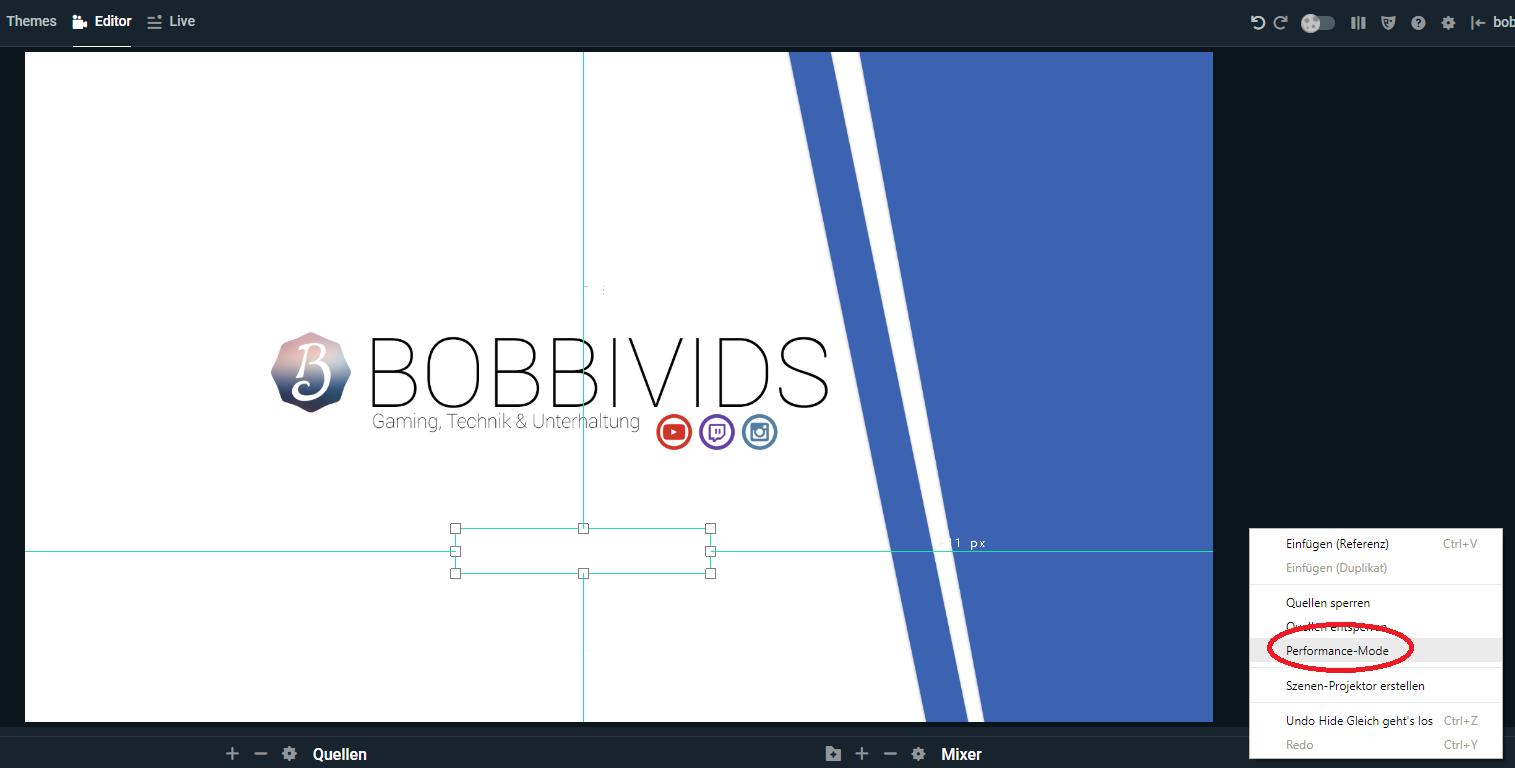This screenshot has height=768, width=1515.
Task: Click the plus icon just left of Quellen
Action: tap(232, 754)
